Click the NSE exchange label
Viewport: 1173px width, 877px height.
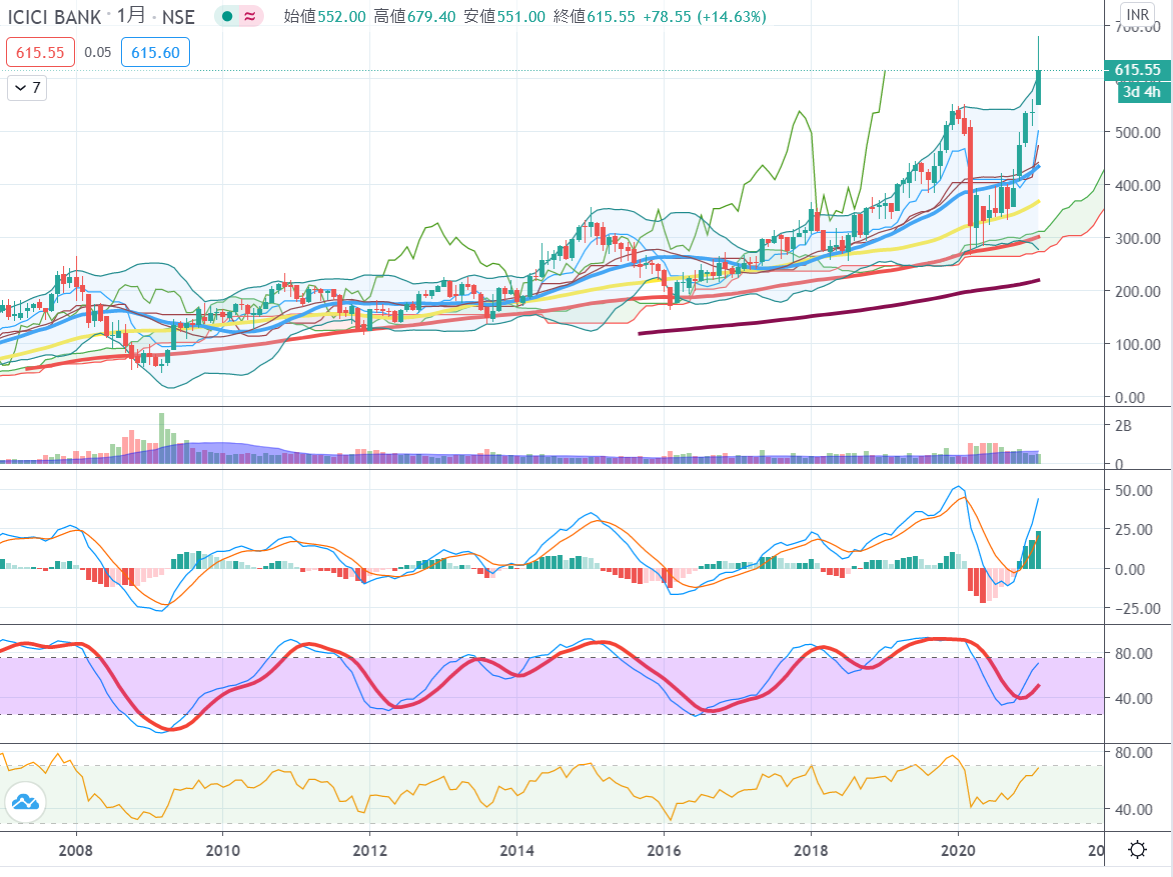click(178, 16)
